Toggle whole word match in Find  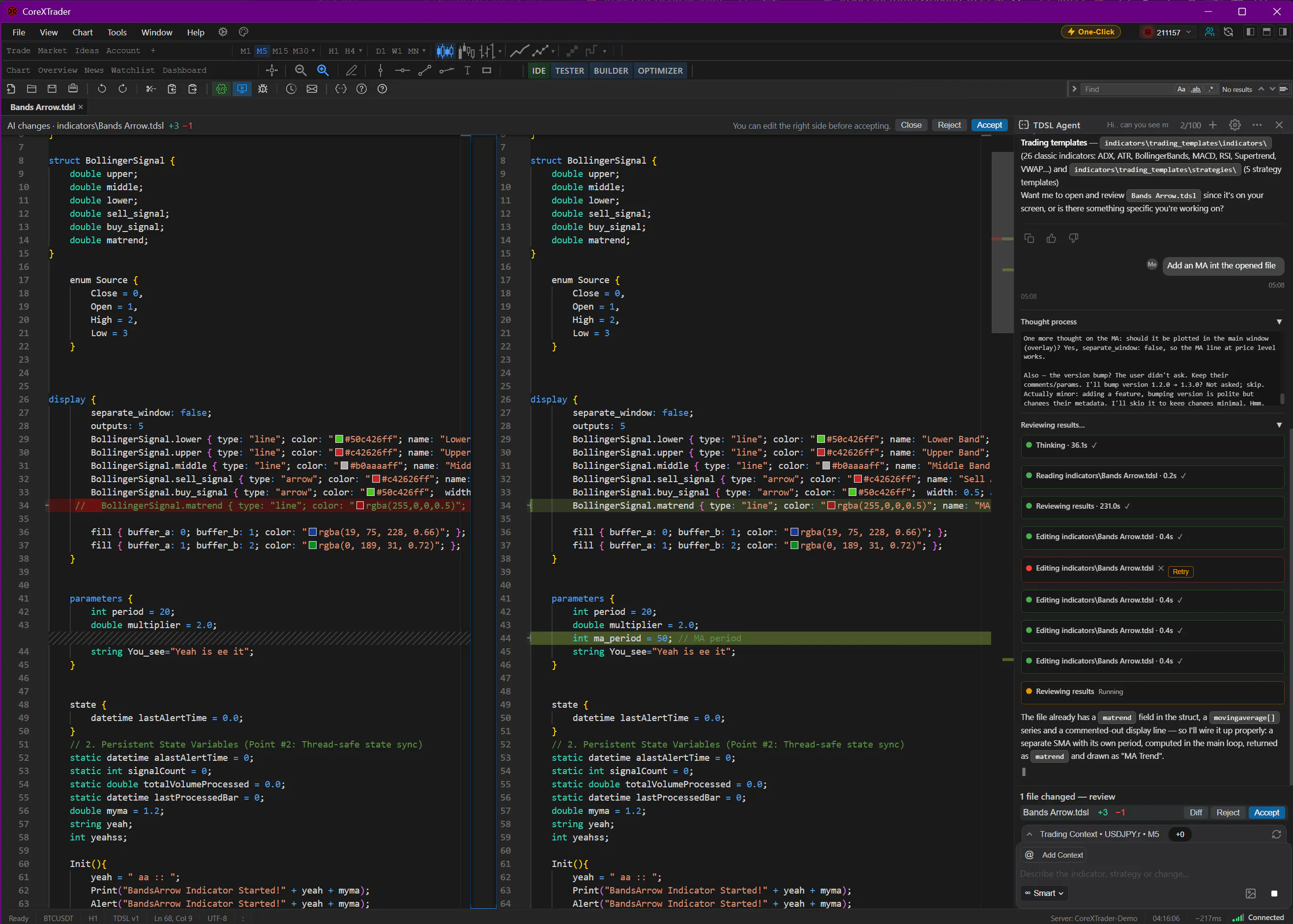pyautogui.click(x=1196, y=89)
